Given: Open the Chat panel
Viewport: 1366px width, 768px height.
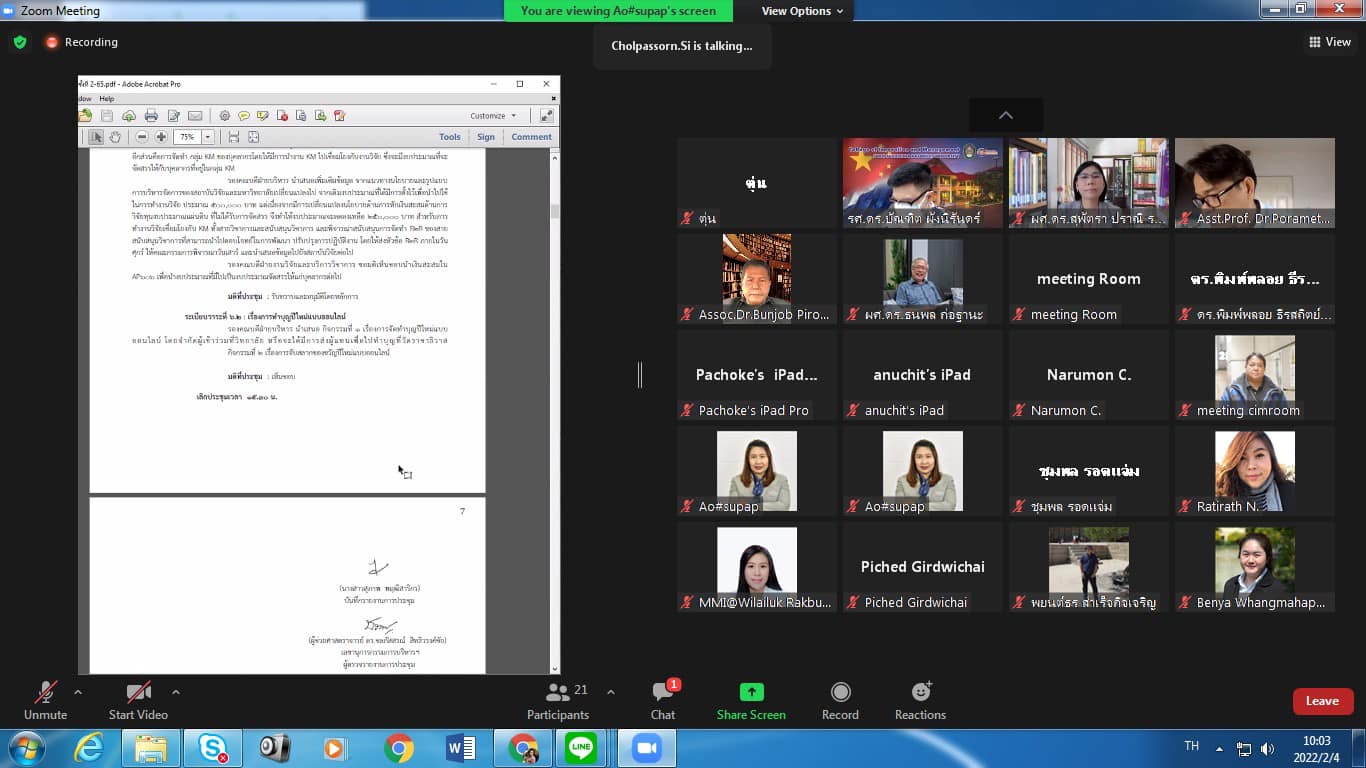Looking at the screenshot, I should 662,700.
